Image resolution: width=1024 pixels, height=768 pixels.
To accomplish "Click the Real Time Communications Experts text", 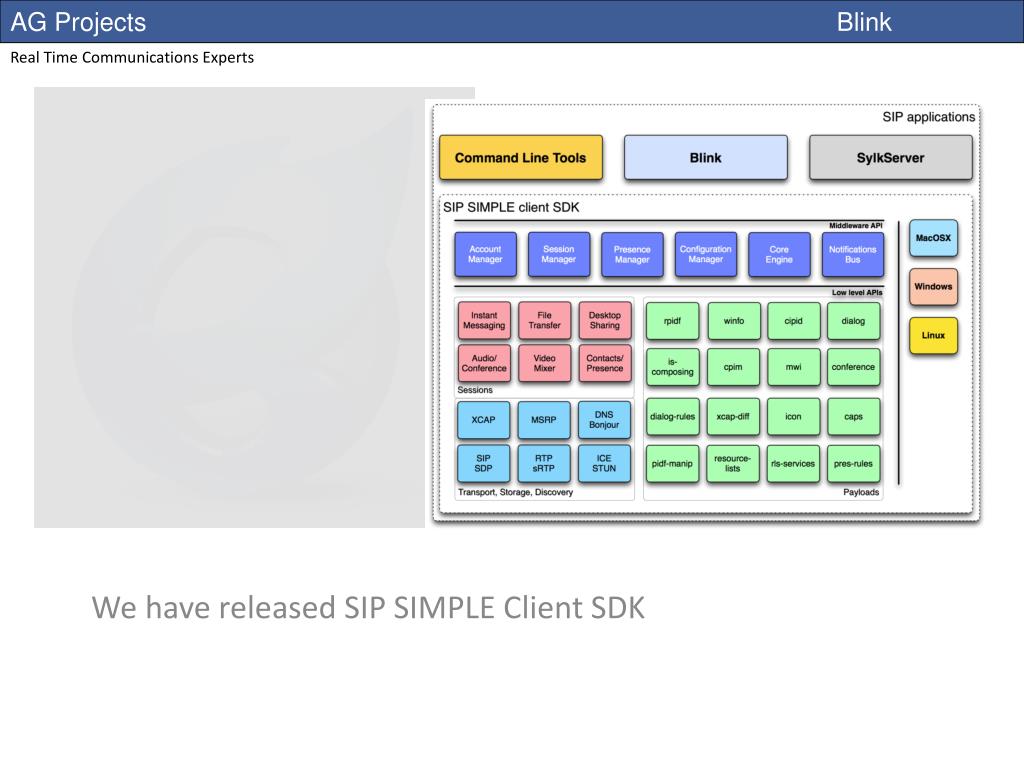I will [132, 57].
